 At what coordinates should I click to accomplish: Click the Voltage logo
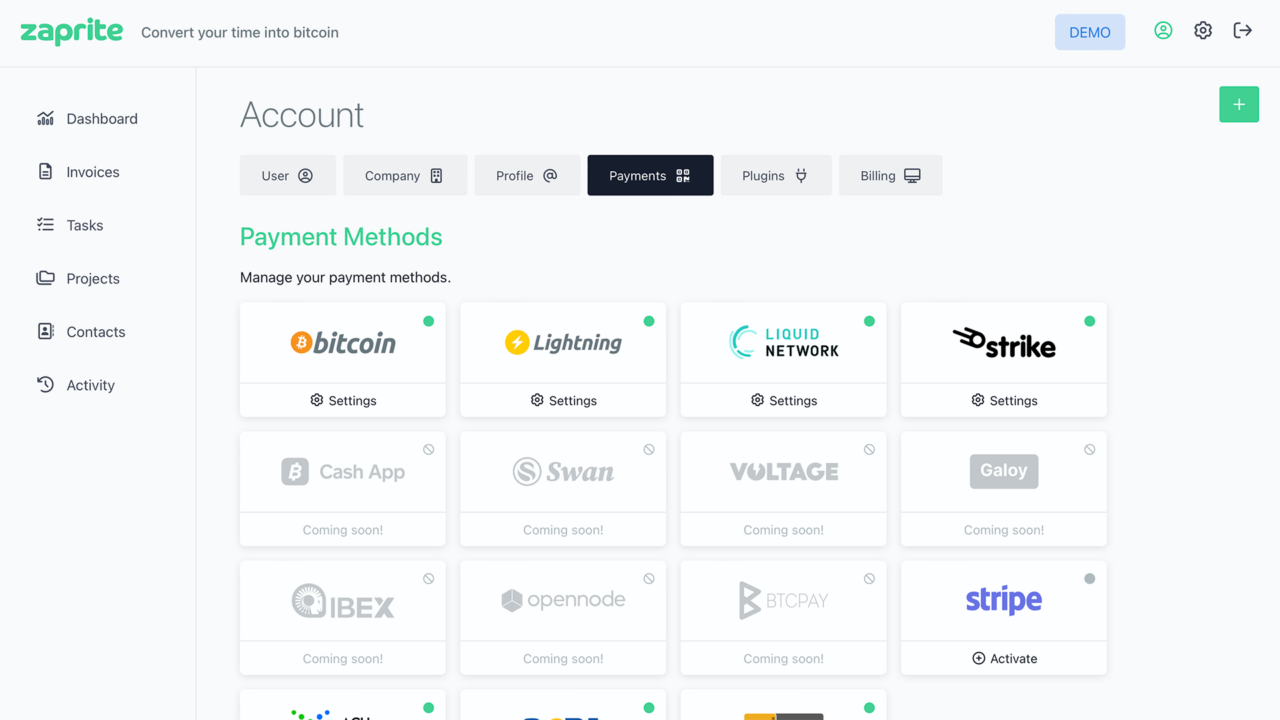pos(784,471)
